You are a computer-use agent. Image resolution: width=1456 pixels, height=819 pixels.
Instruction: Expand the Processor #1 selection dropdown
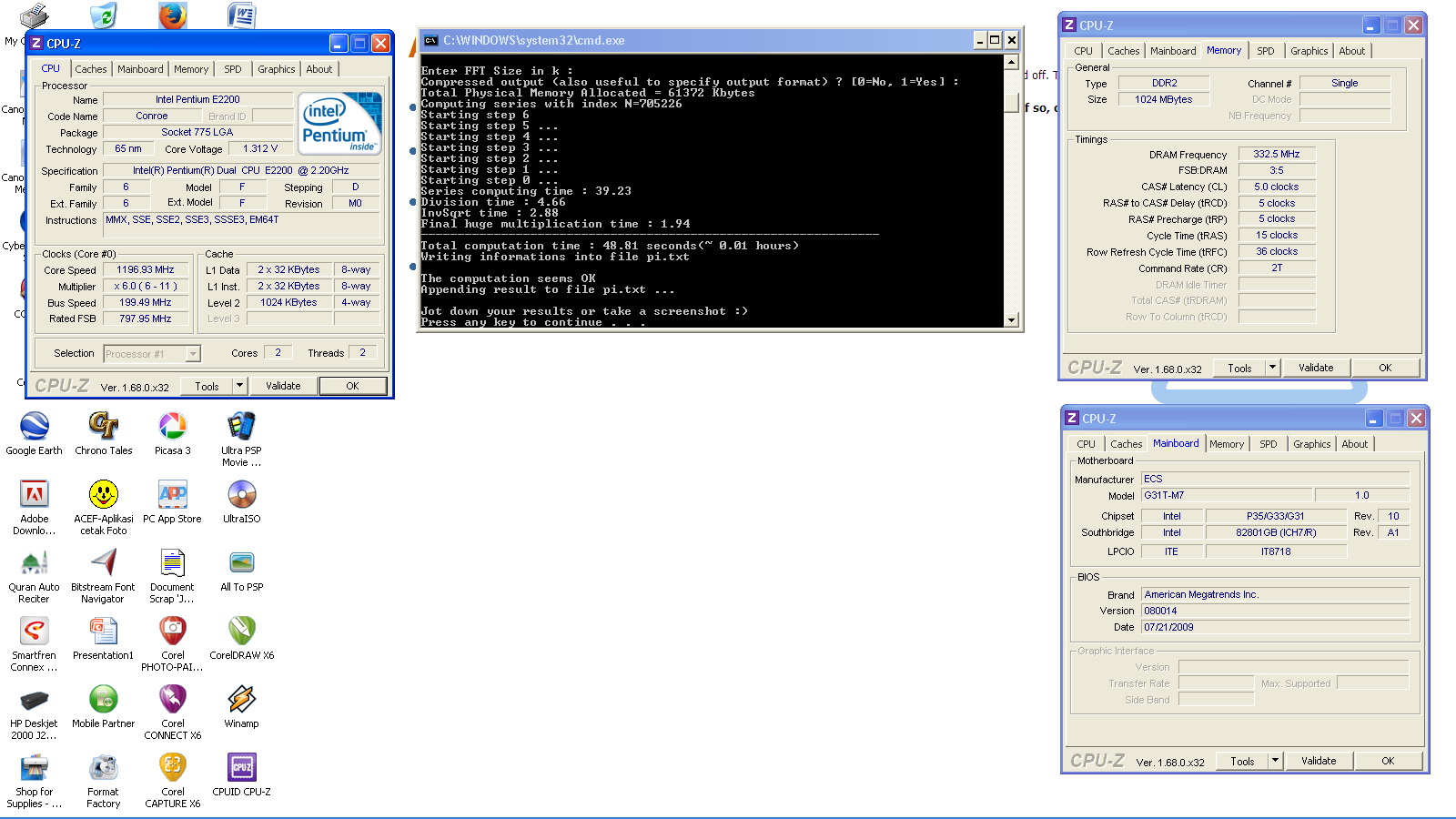193,354
